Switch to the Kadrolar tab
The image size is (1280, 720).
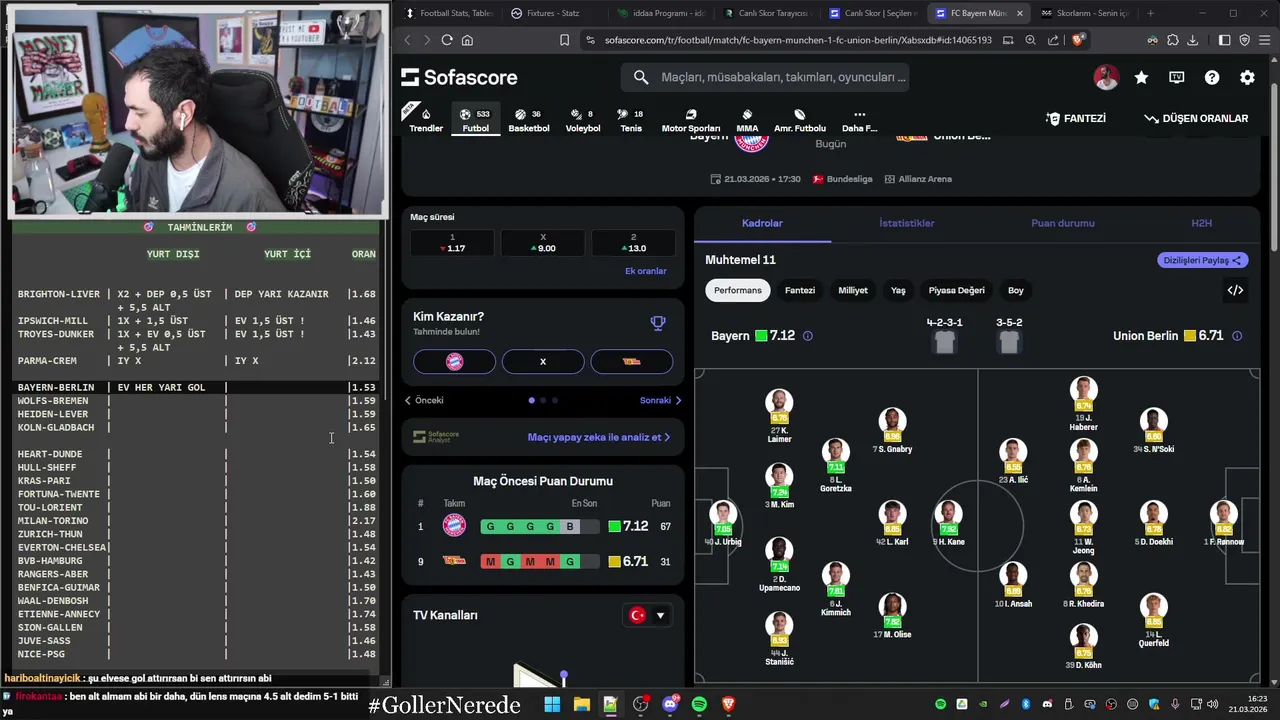click(x=762, y=223)
